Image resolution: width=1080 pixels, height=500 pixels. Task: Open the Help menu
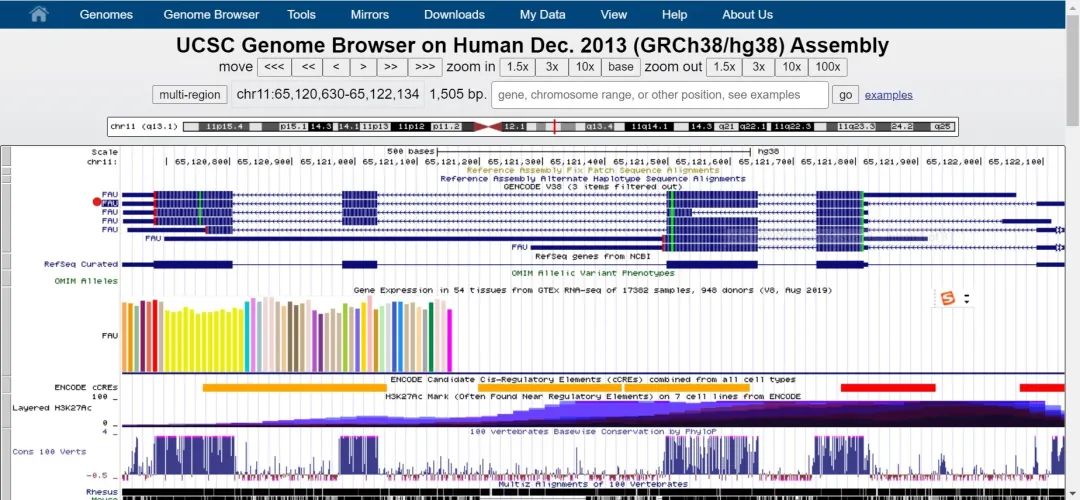674,14
